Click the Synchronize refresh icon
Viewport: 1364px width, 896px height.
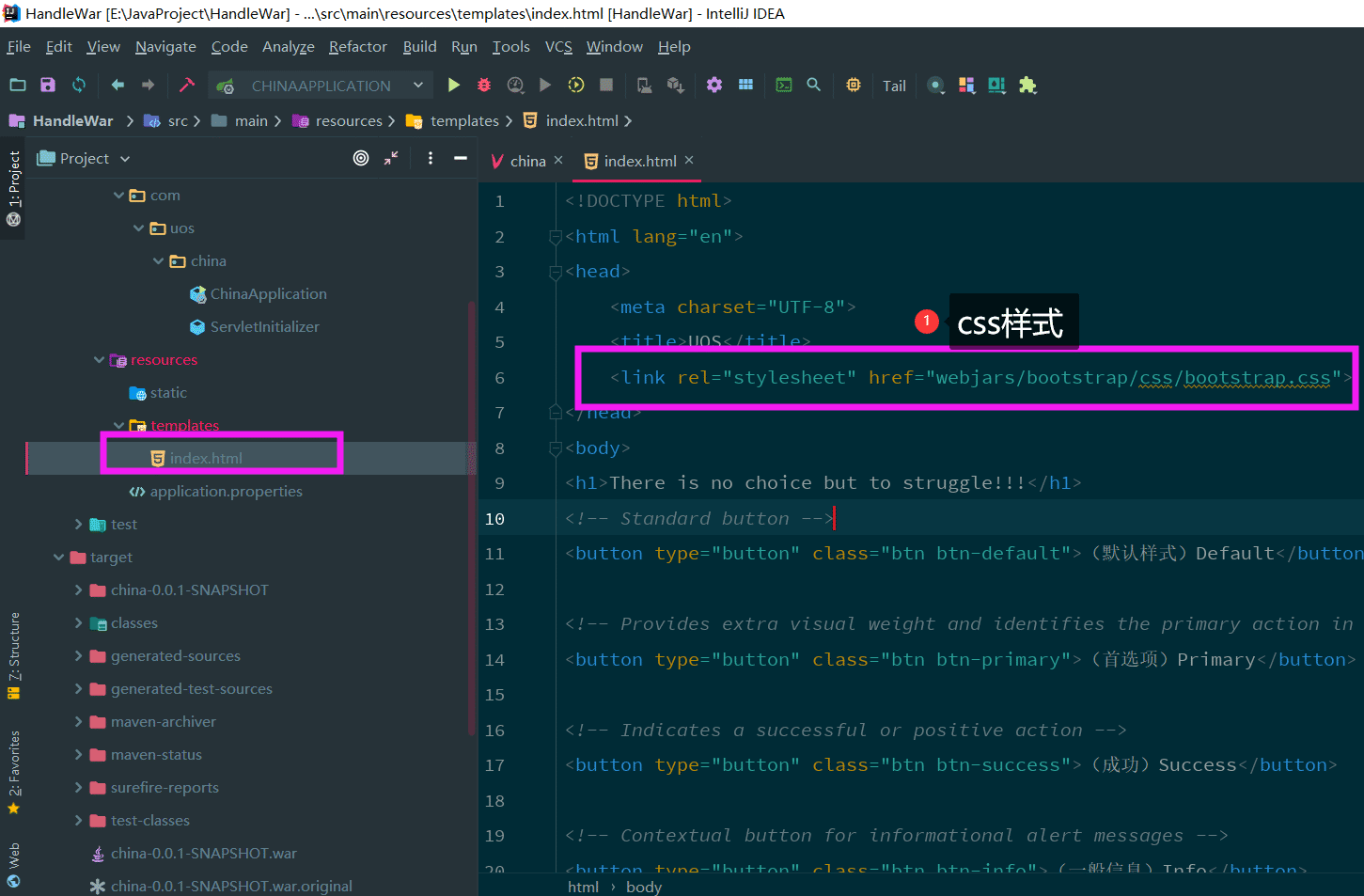79,85
